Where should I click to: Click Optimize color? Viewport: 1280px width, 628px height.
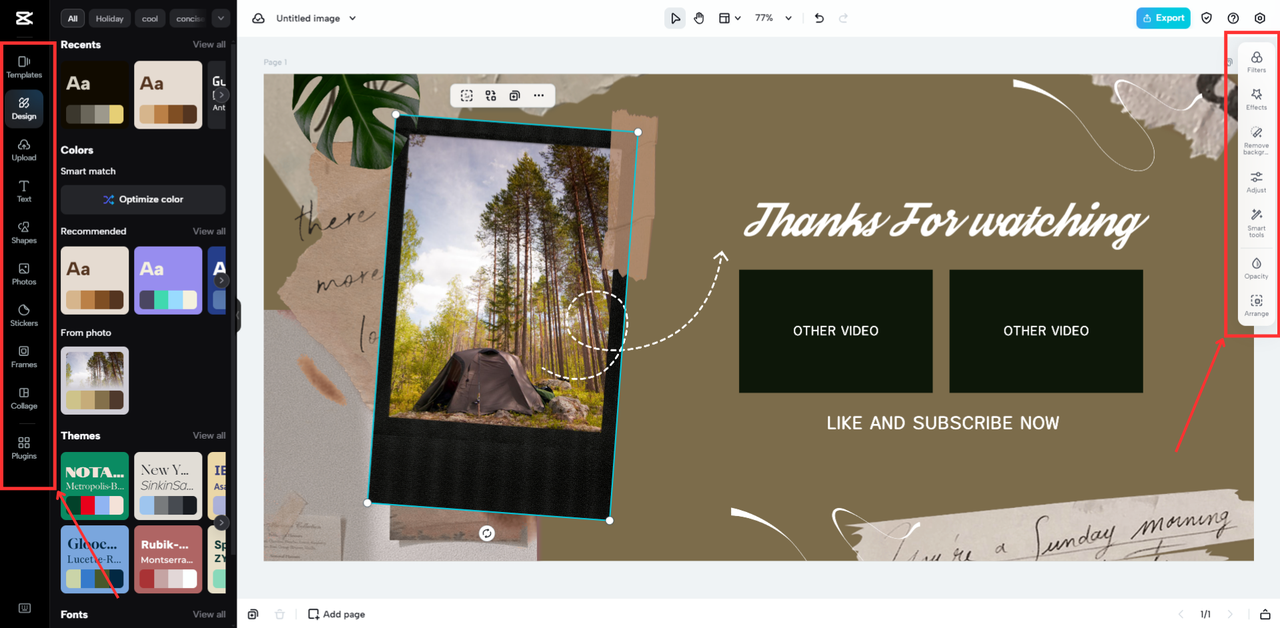coord(143,199)
